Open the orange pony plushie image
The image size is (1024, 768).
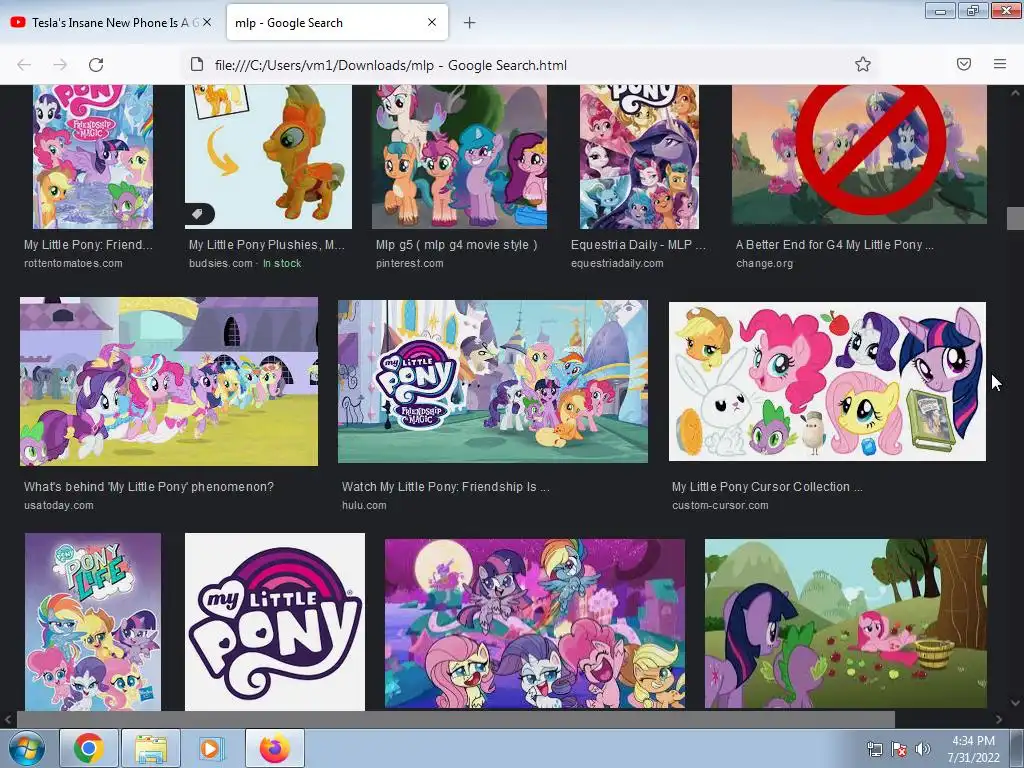[268, 157]
